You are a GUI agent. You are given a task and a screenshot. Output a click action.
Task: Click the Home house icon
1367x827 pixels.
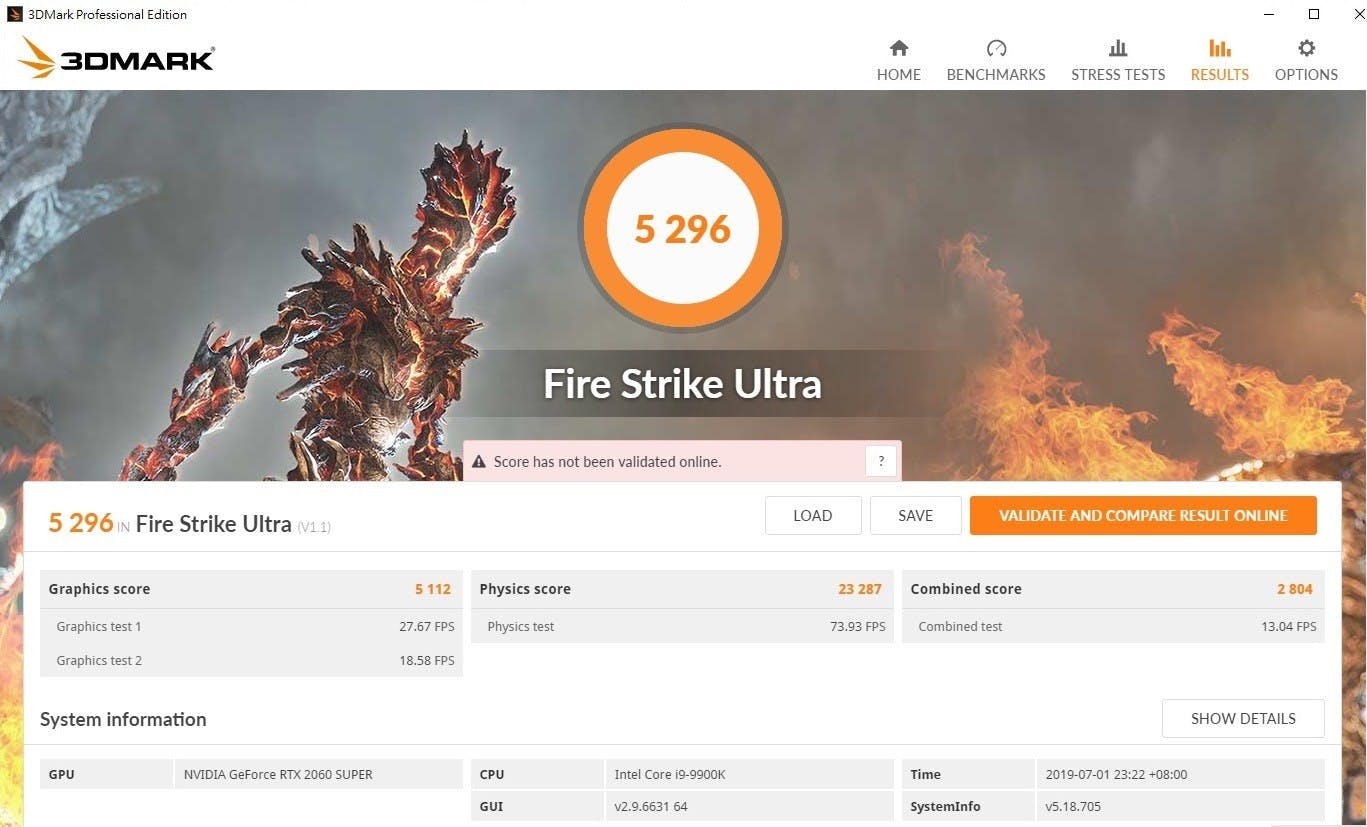[898, 48]
